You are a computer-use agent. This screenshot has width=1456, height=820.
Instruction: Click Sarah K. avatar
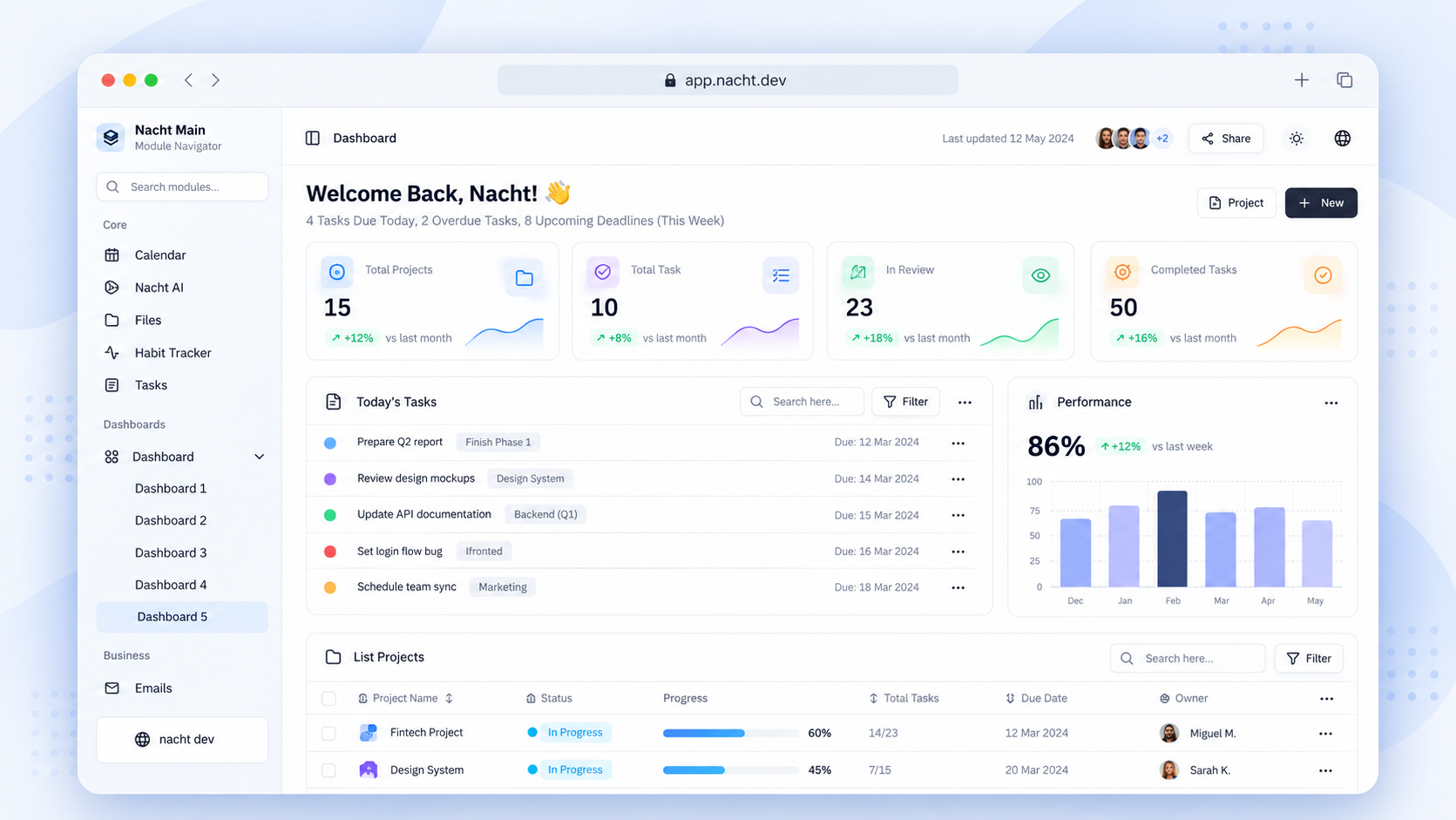click(x=1169, y=769)
